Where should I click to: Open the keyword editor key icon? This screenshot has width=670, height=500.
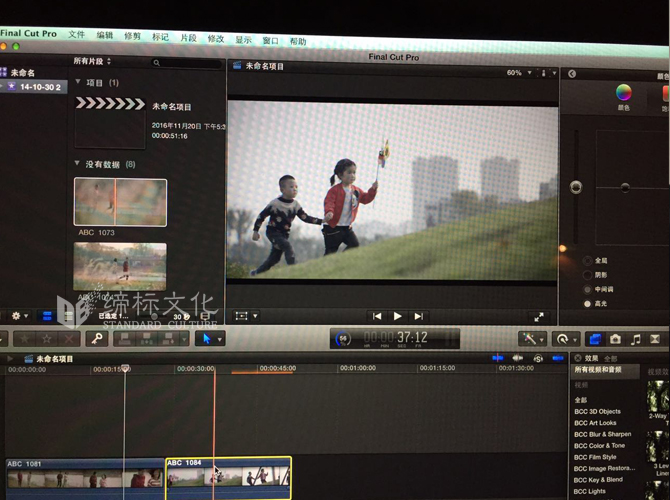[x=97, y=339]
